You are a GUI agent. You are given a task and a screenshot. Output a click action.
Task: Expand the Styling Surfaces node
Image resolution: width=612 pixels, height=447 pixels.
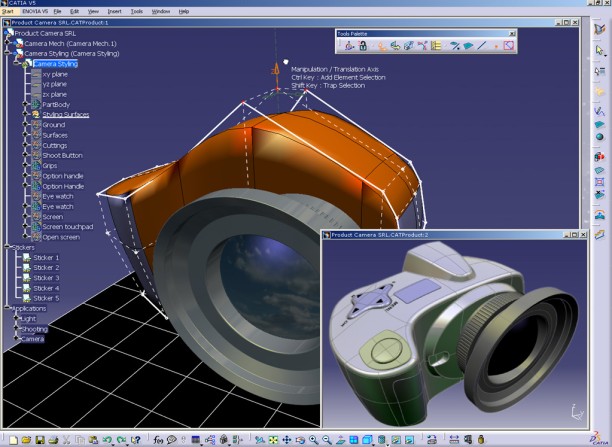(x=25, y=114)
